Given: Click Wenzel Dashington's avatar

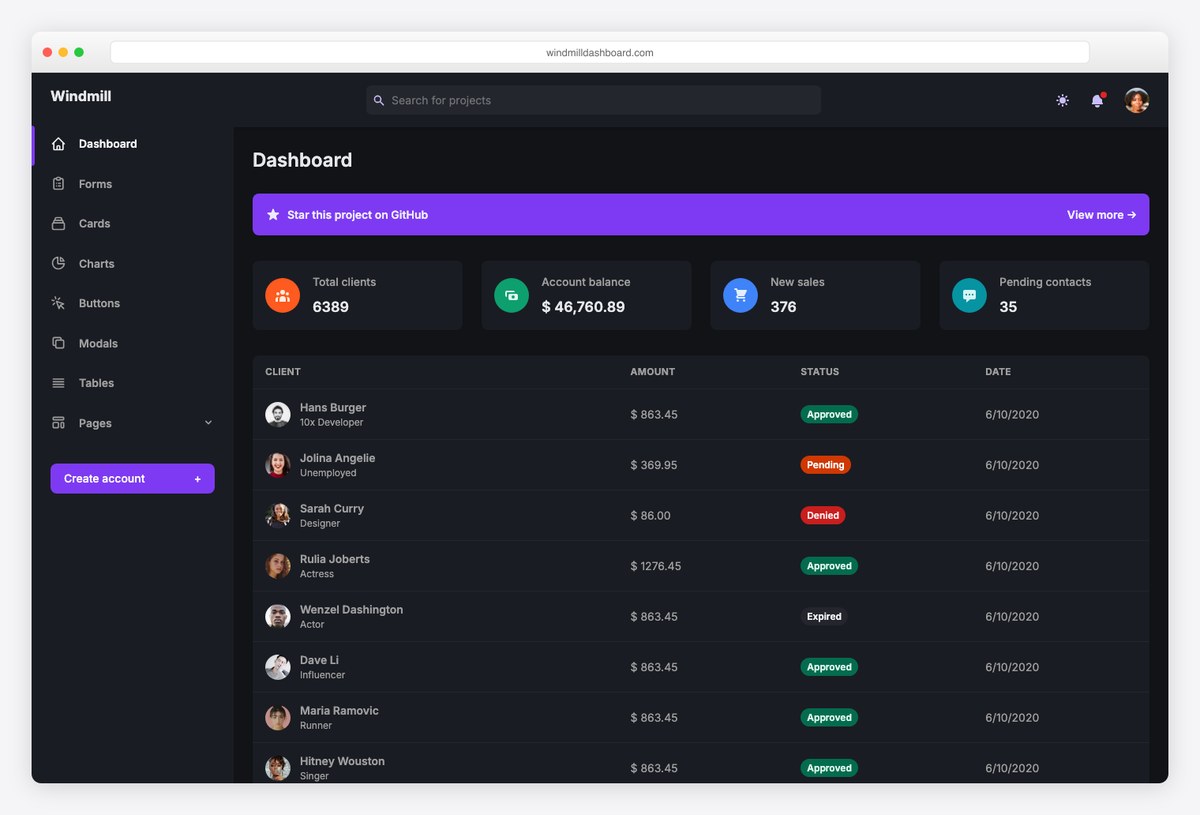Looking at the screenshot, I should pos(278,616).
